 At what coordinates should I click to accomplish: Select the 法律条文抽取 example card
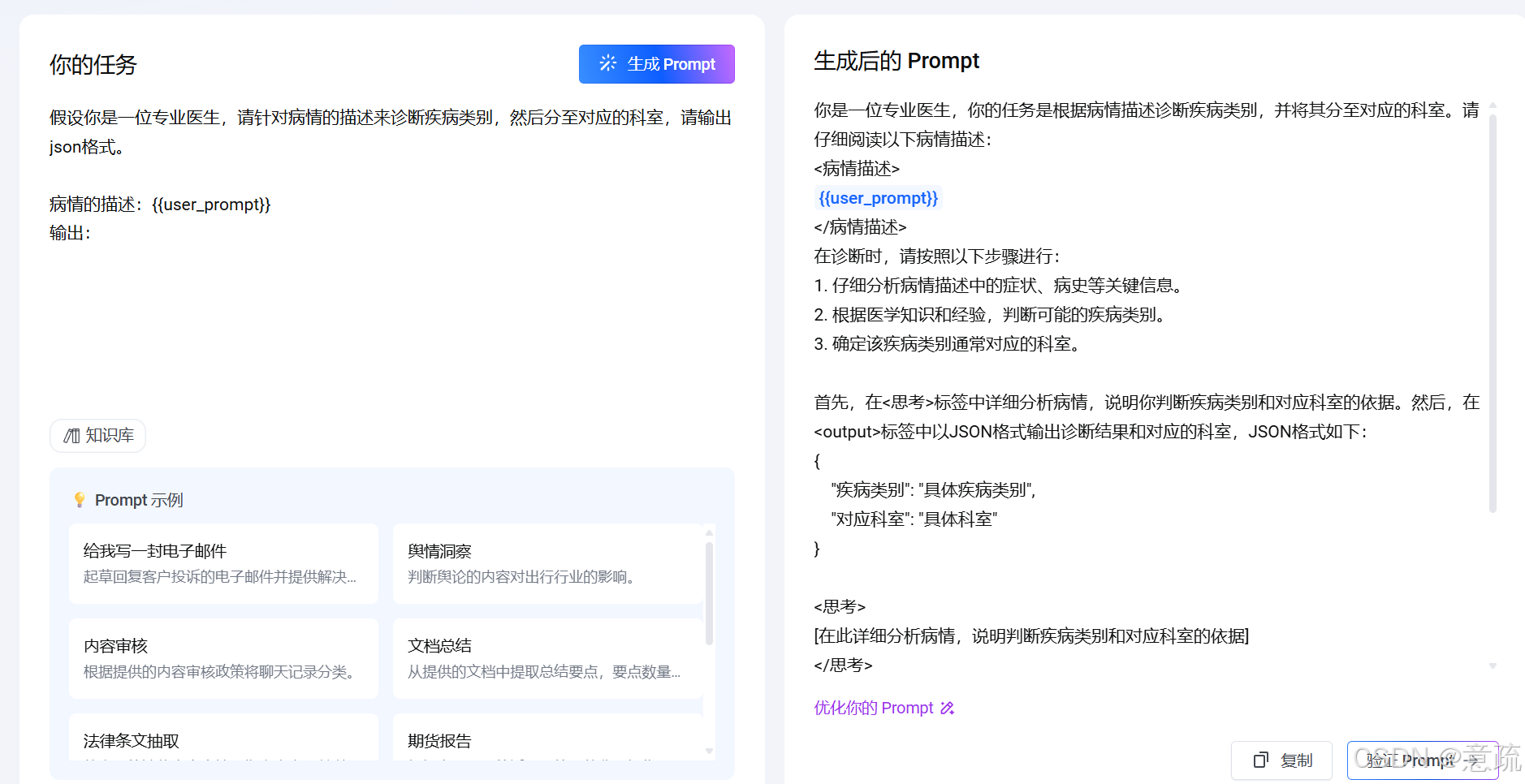pos(222,740)
